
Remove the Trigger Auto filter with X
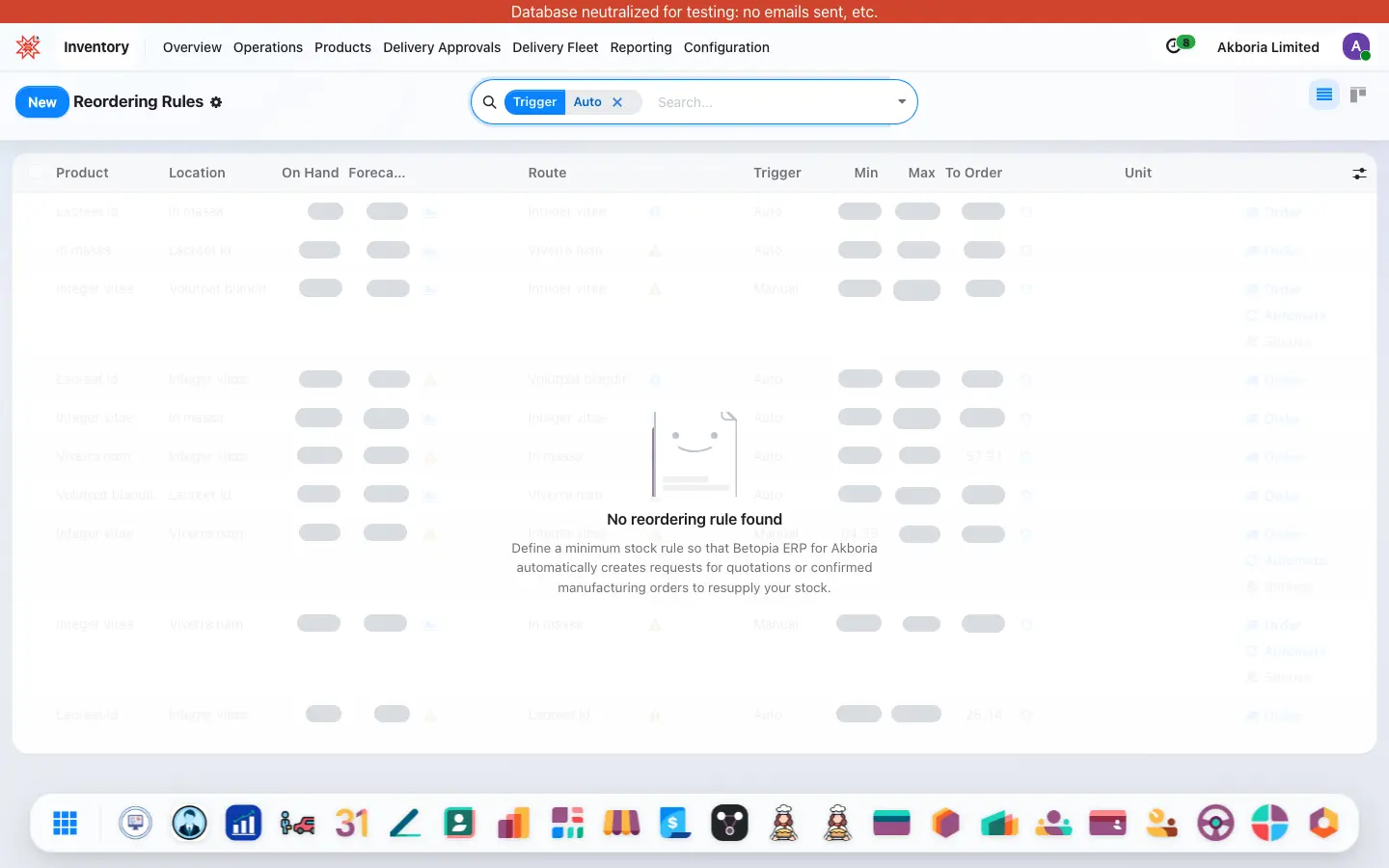617,102
